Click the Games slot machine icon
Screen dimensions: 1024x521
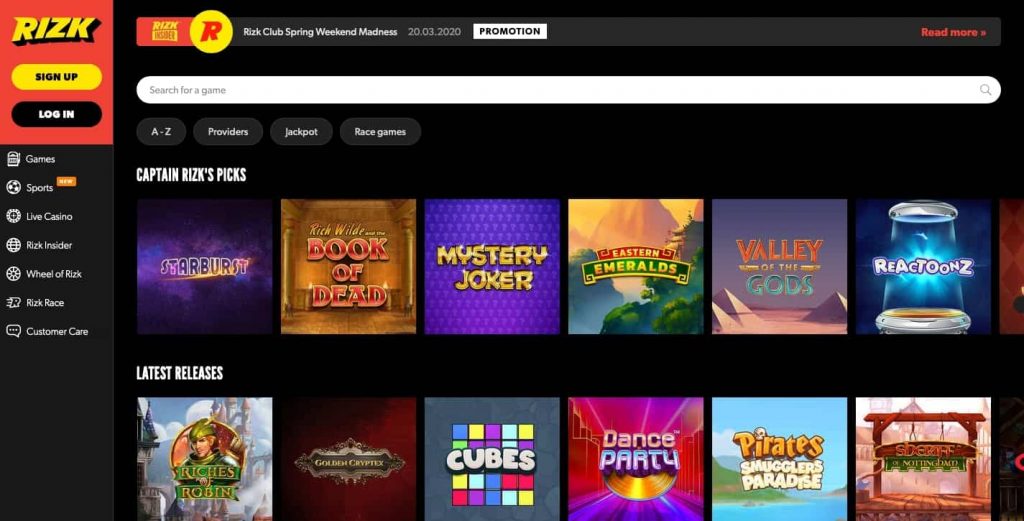(x=13, y=159)
